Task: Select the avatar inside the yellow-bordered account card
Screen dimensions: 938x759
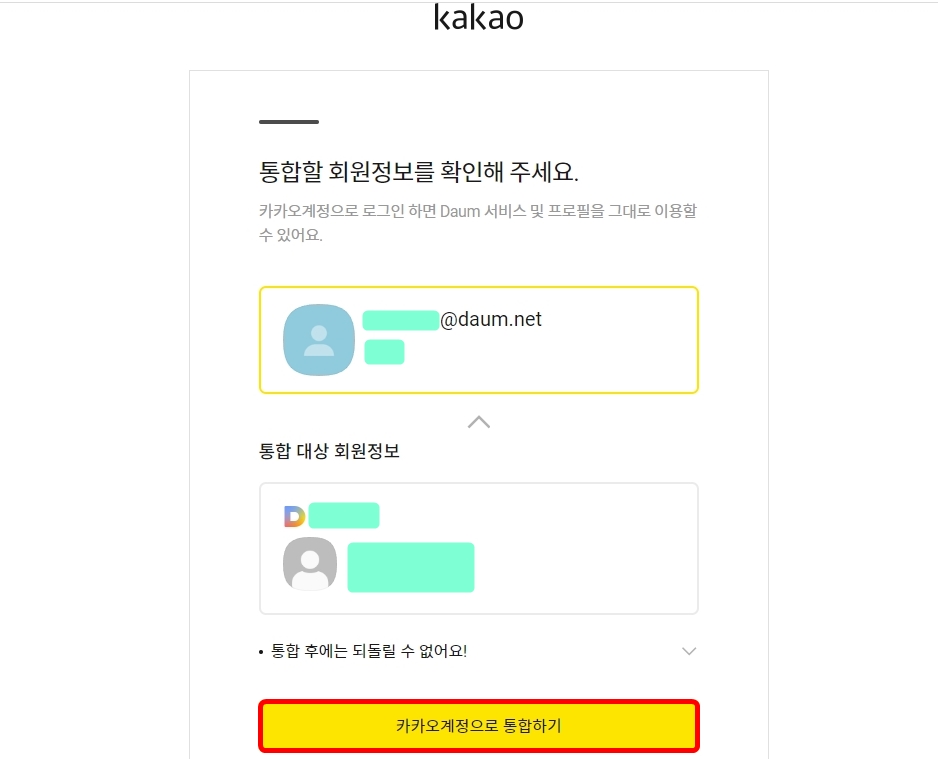Action: 319,339
